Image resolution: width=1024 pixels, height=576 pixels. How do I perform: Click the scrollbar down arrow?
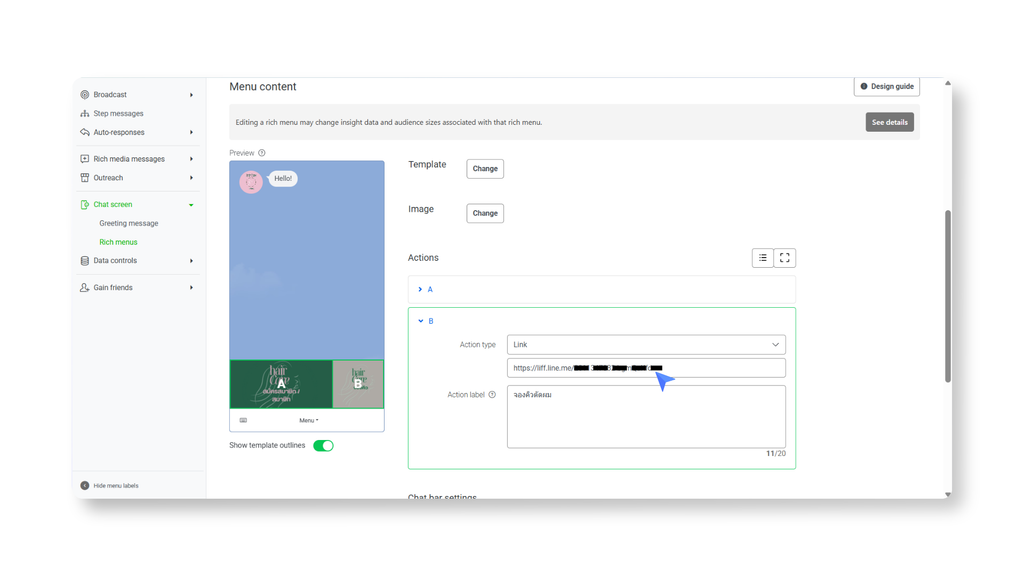(948, 494)
